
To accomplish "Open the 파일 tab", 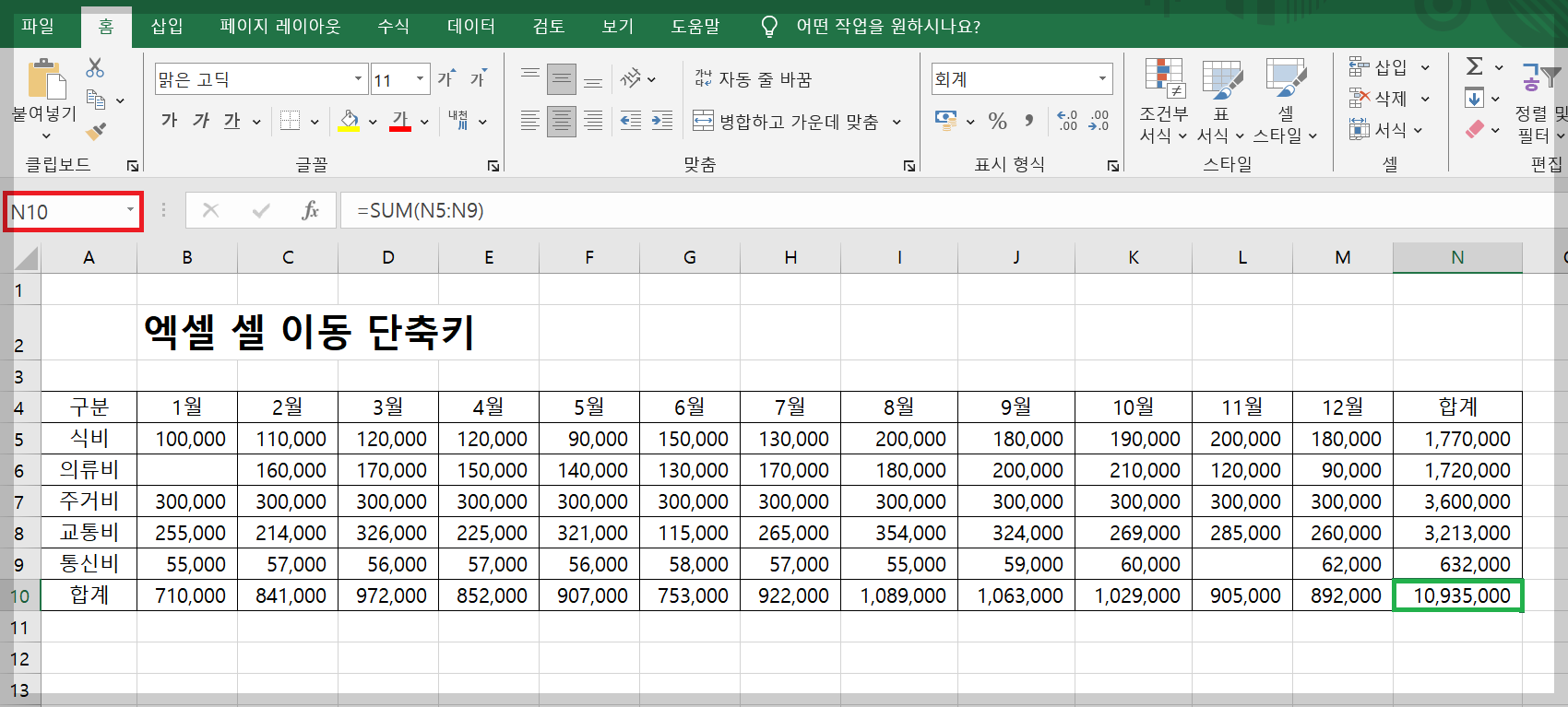I will pos(38,26).
